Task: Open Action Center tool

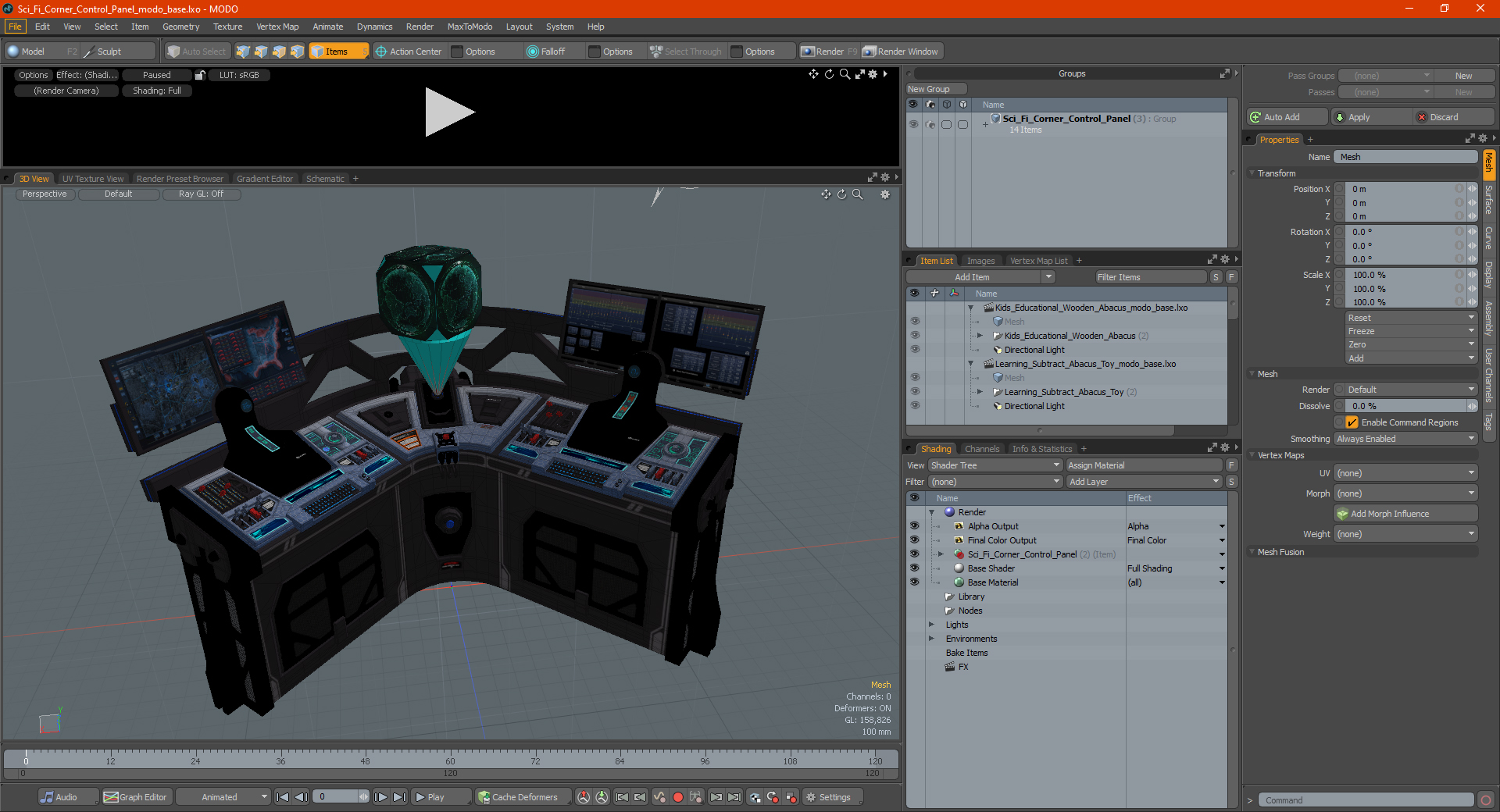Action: tap(409, 52)
